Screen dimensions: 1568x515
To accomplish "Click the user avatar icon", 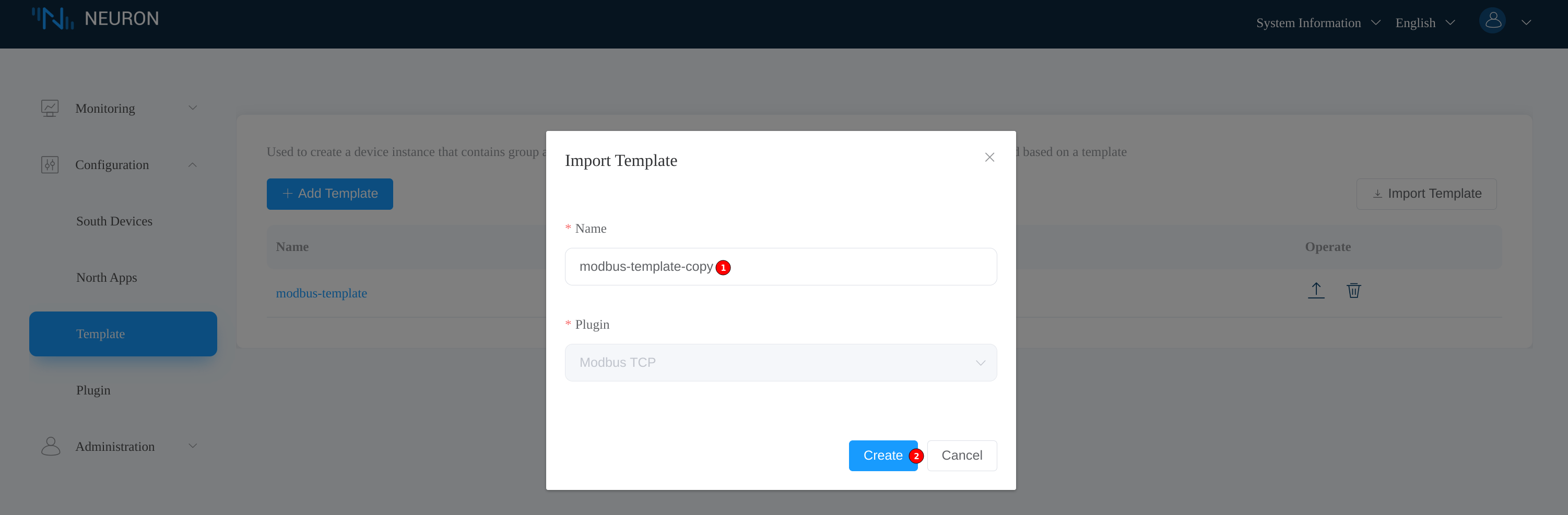I will point(1492,21).
